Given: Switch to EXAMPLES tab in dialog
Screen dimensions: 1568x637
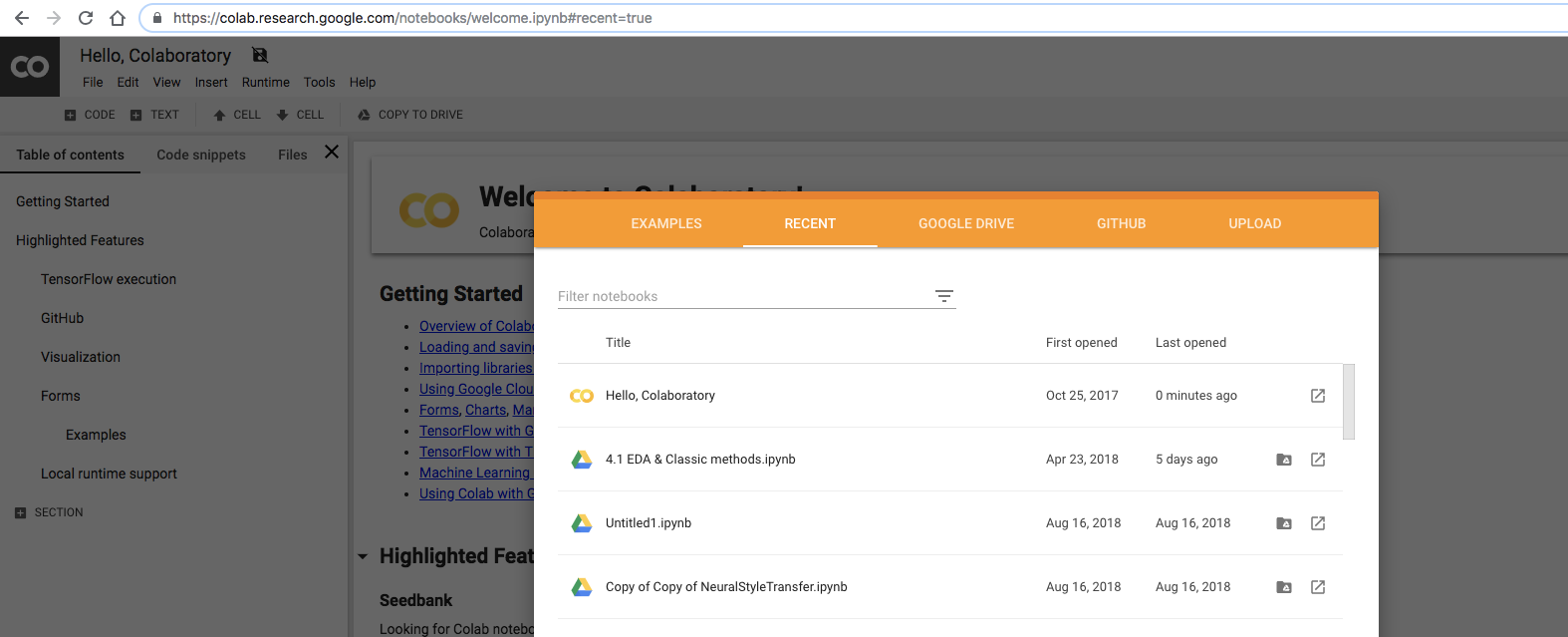Looking at the screenshot, I should tap(666, 223).
